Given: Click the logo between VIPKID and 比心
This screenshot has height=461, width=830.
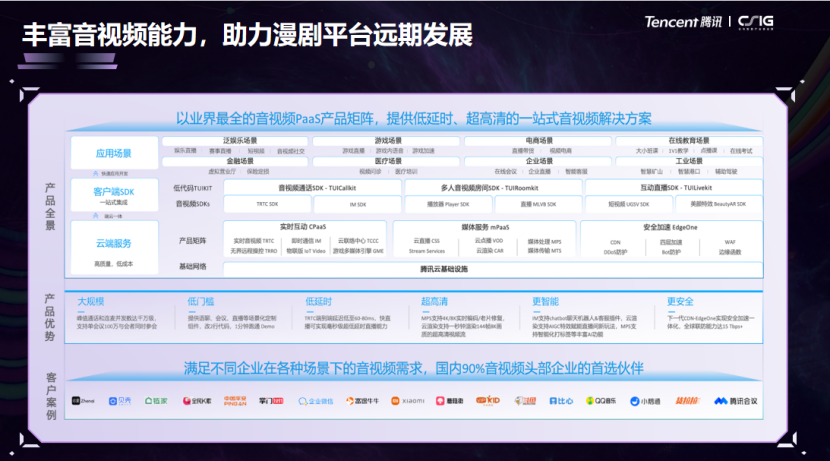Looking at the screenshot, I should [525, 401].
